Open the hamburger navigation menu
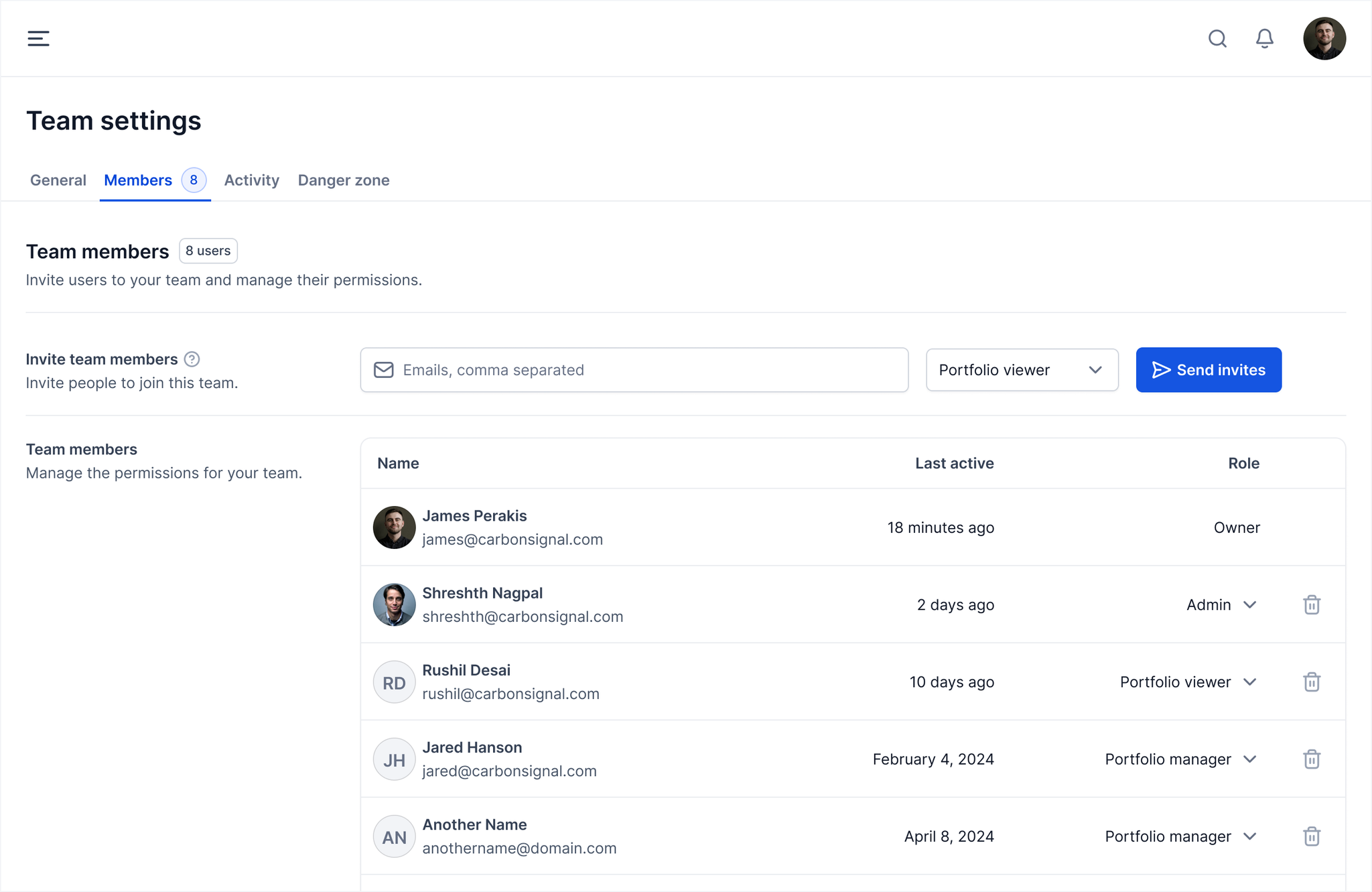 click(x=38, y=38)
